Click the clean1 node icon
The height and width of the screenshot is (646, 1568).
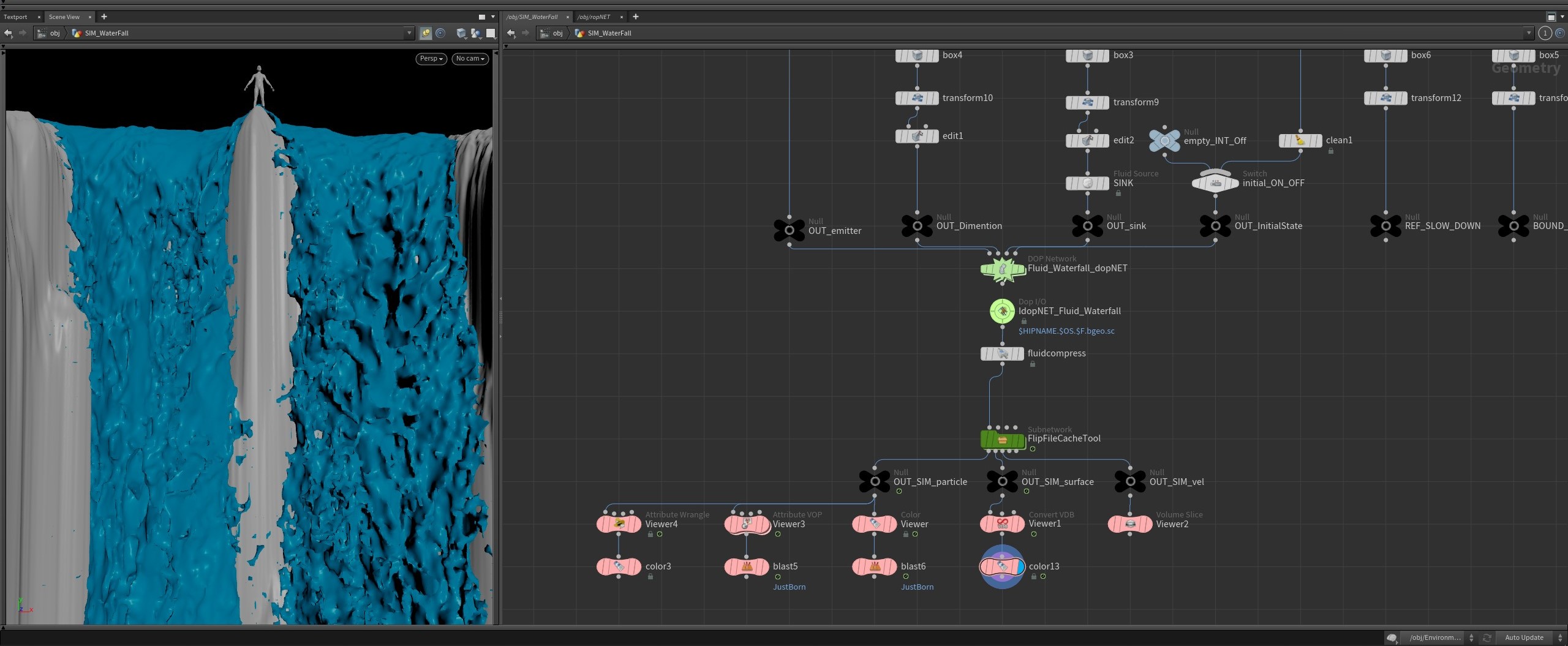tap(1300, 141)
